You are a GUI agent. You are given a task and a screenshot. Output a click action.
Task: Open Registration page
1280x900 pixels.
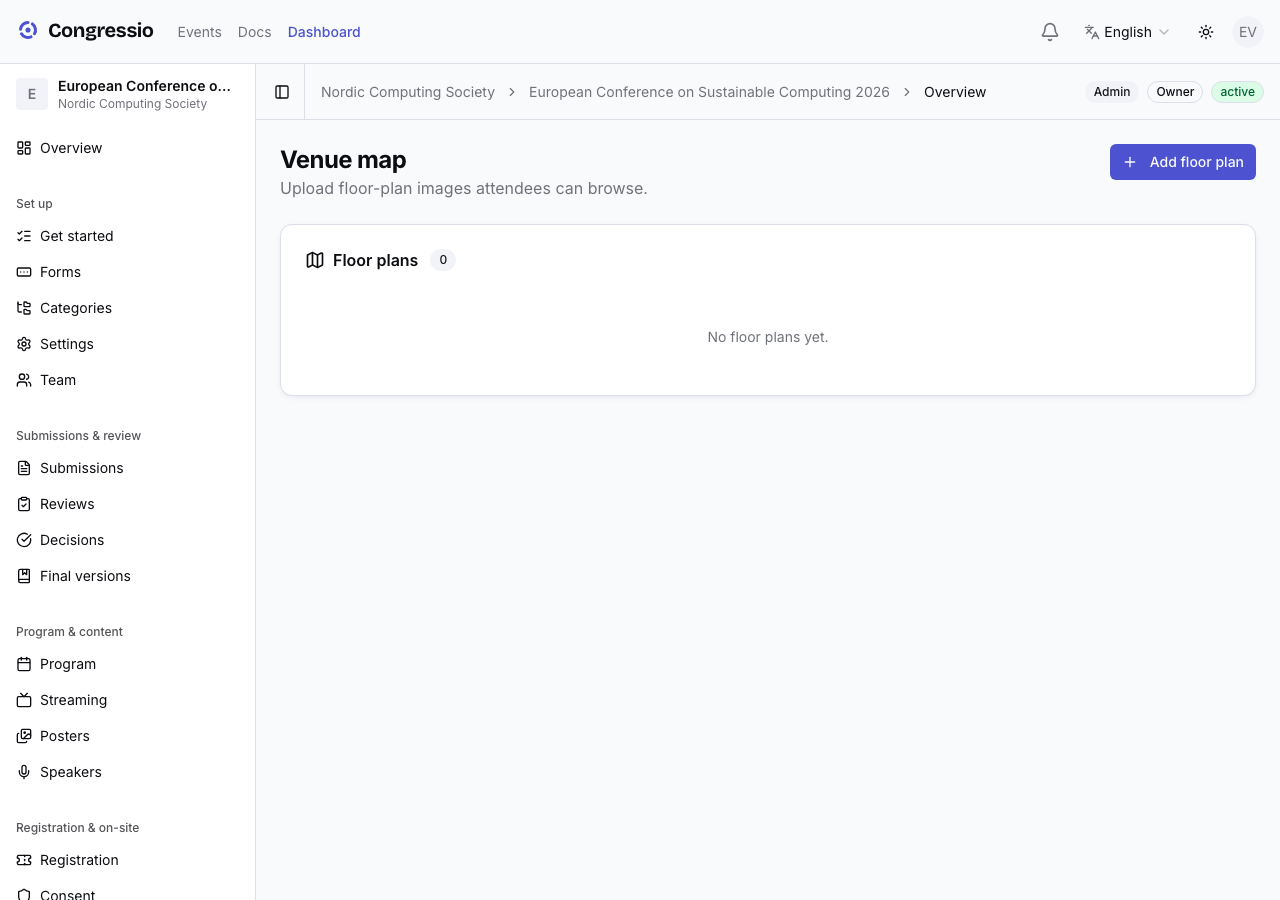(128, 860)
